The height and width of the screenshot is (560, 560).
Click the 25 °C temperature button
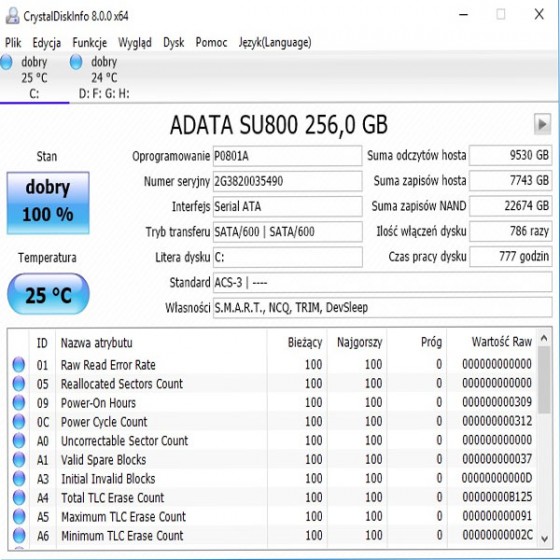48,294
